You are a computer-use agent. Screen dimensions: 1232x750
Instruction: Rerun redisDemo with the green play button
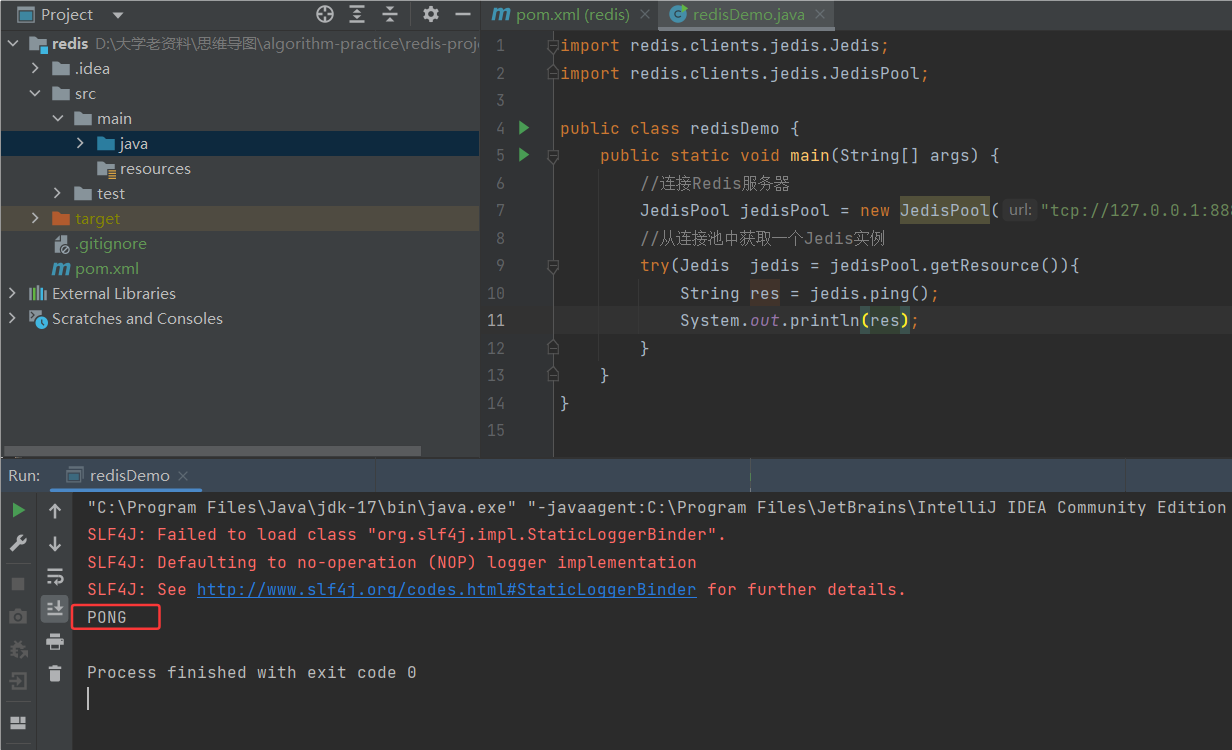point(18,510)
